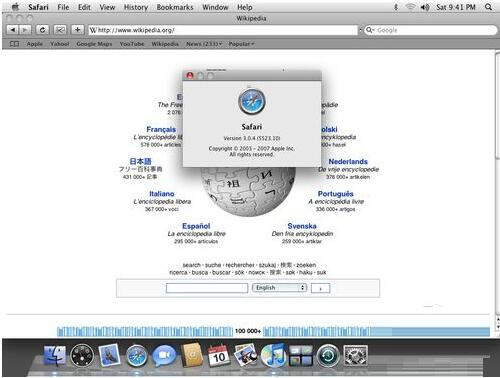Viewport: 500px width, 378px height.
Task: Go forward with the forward arrow
Action: click(25, 30)
